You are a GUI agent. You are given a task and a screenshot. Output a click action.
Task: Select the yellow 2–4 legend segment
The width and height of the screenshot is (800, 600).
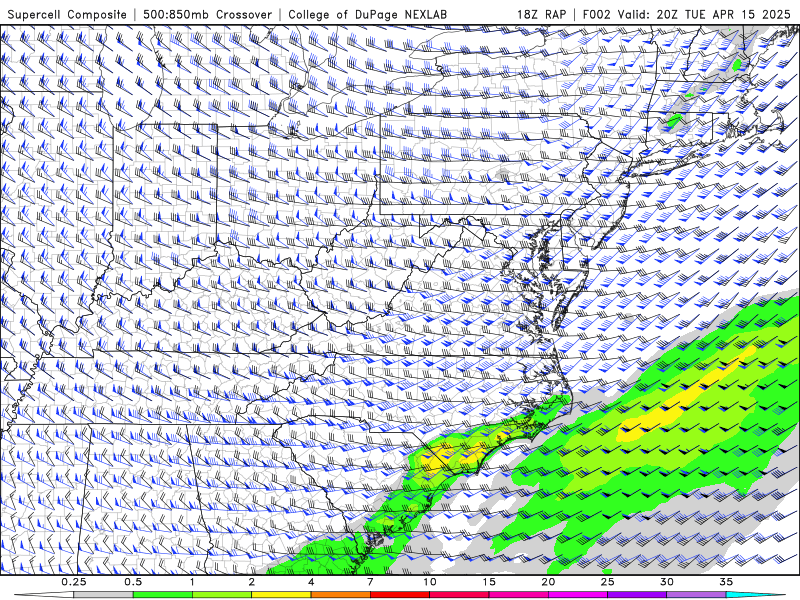click(281, 595)
